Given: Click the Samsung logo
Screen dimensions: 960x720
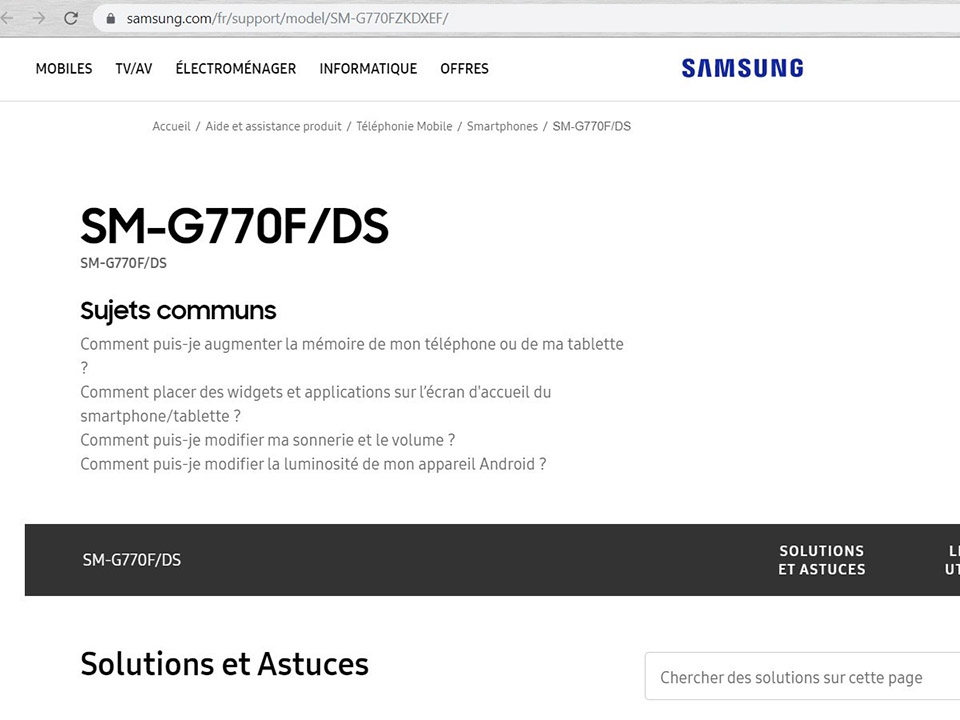Looking at the screenshot, I should click(742, 68).
